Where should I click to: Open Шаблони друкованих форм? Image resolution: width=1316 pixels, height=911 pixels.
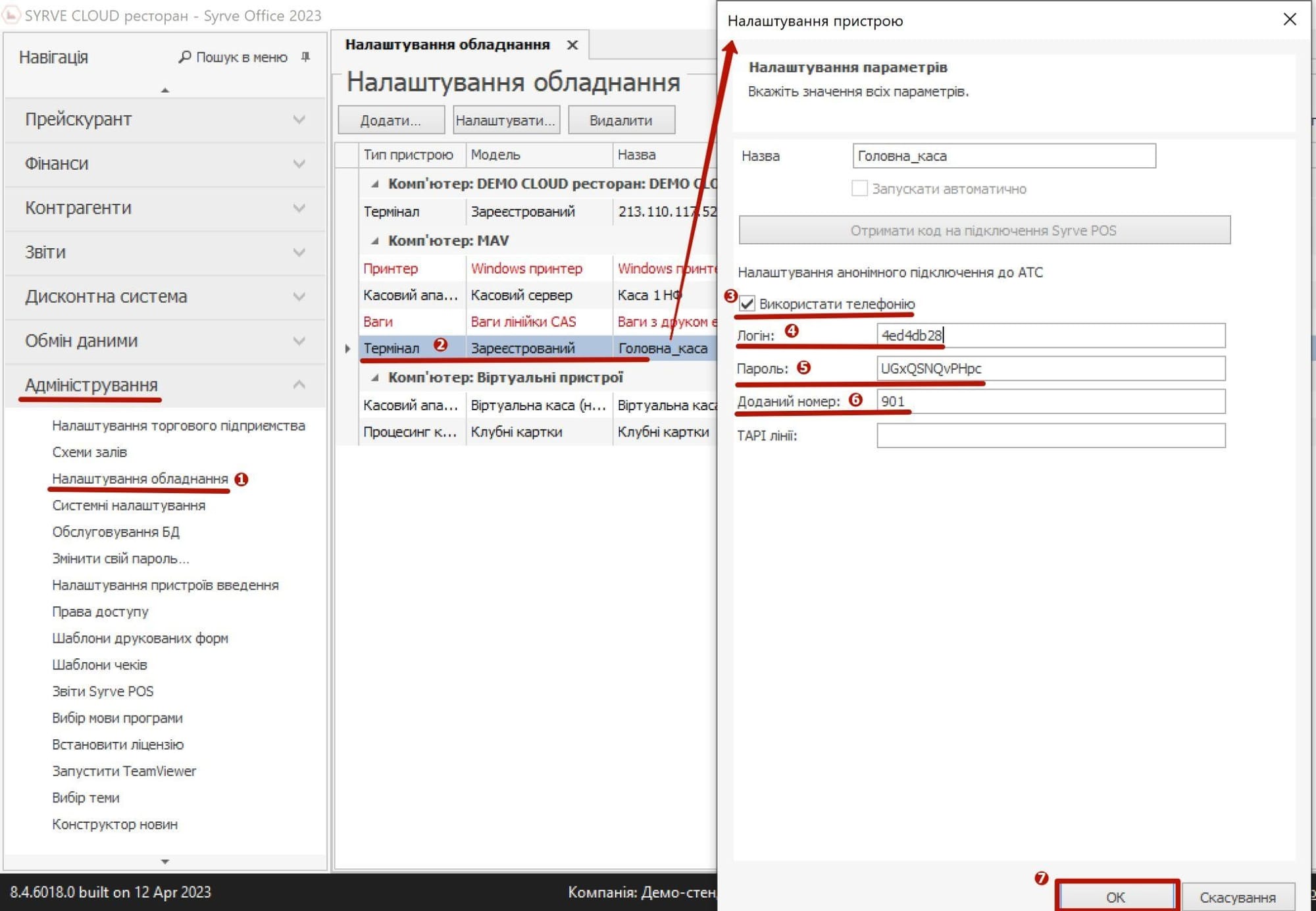140,638
